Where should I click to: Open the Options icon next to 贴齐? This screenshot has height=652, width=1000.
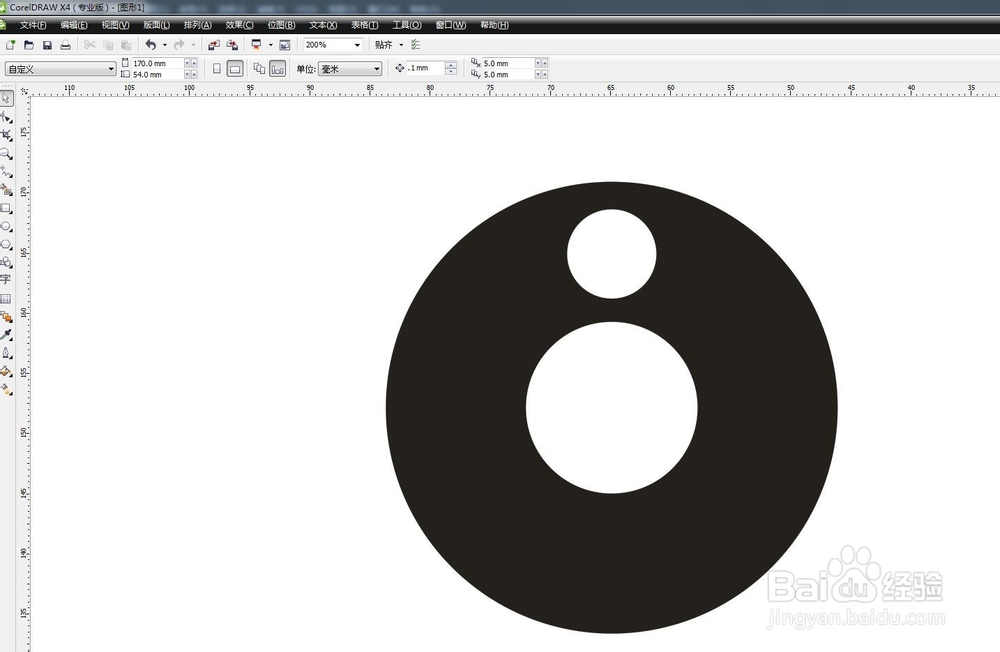[x=415, y=45]
